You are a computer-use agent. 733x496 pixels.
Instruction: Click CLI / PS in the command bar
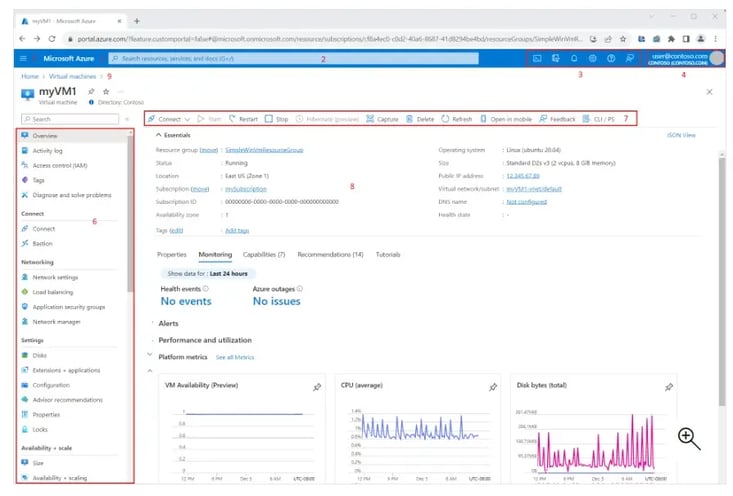coord(598,119)
